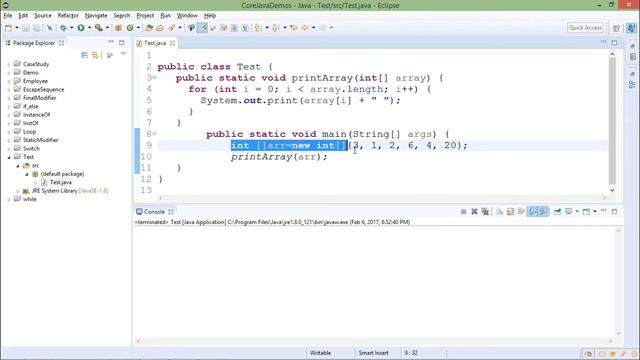Toggle Show Console on standard output
This screenshot has height=360, width=640.
pyautogui.click(x=532, y=211)
